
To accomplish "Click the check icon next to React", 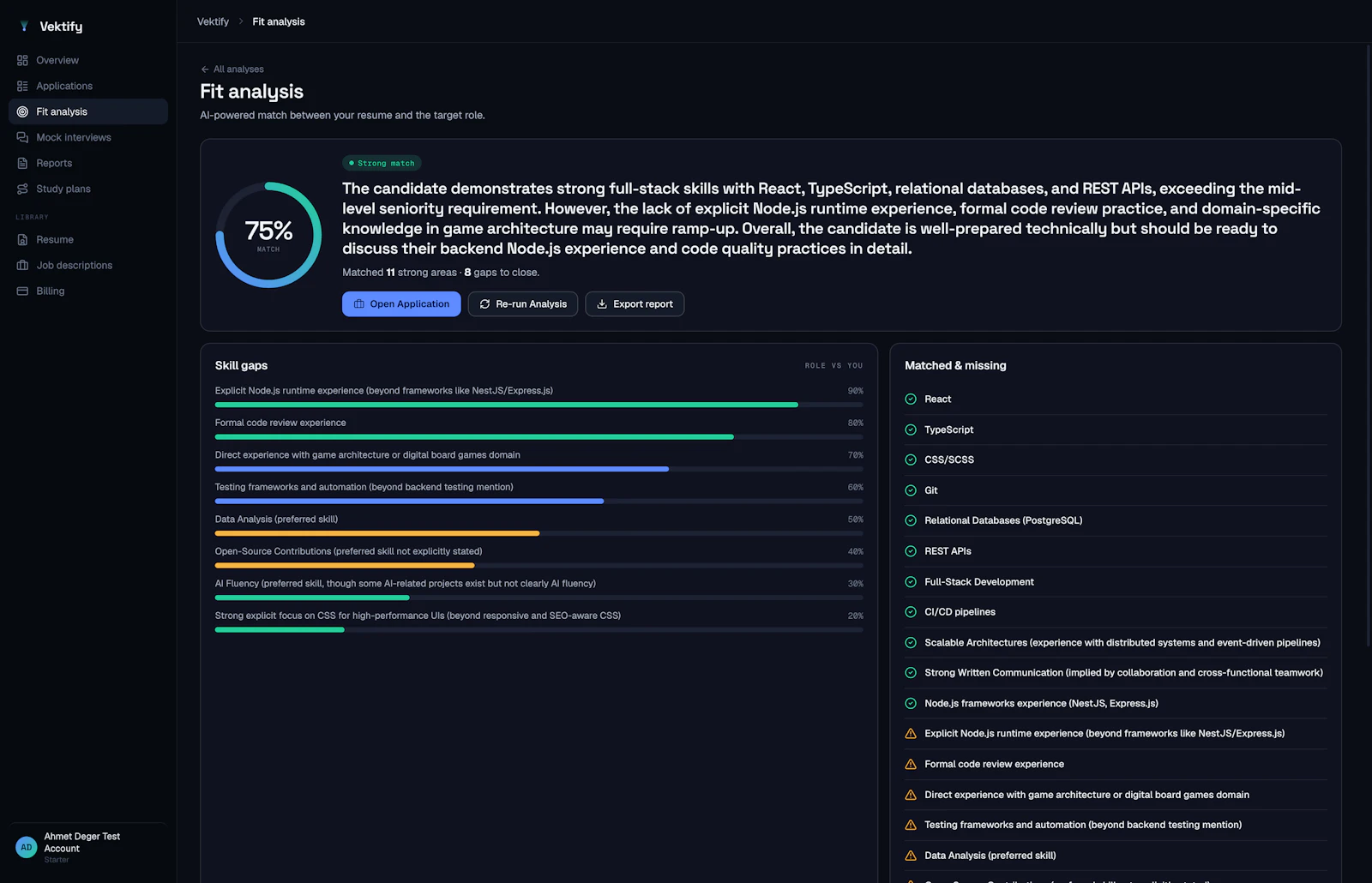I will pos(911,399).
